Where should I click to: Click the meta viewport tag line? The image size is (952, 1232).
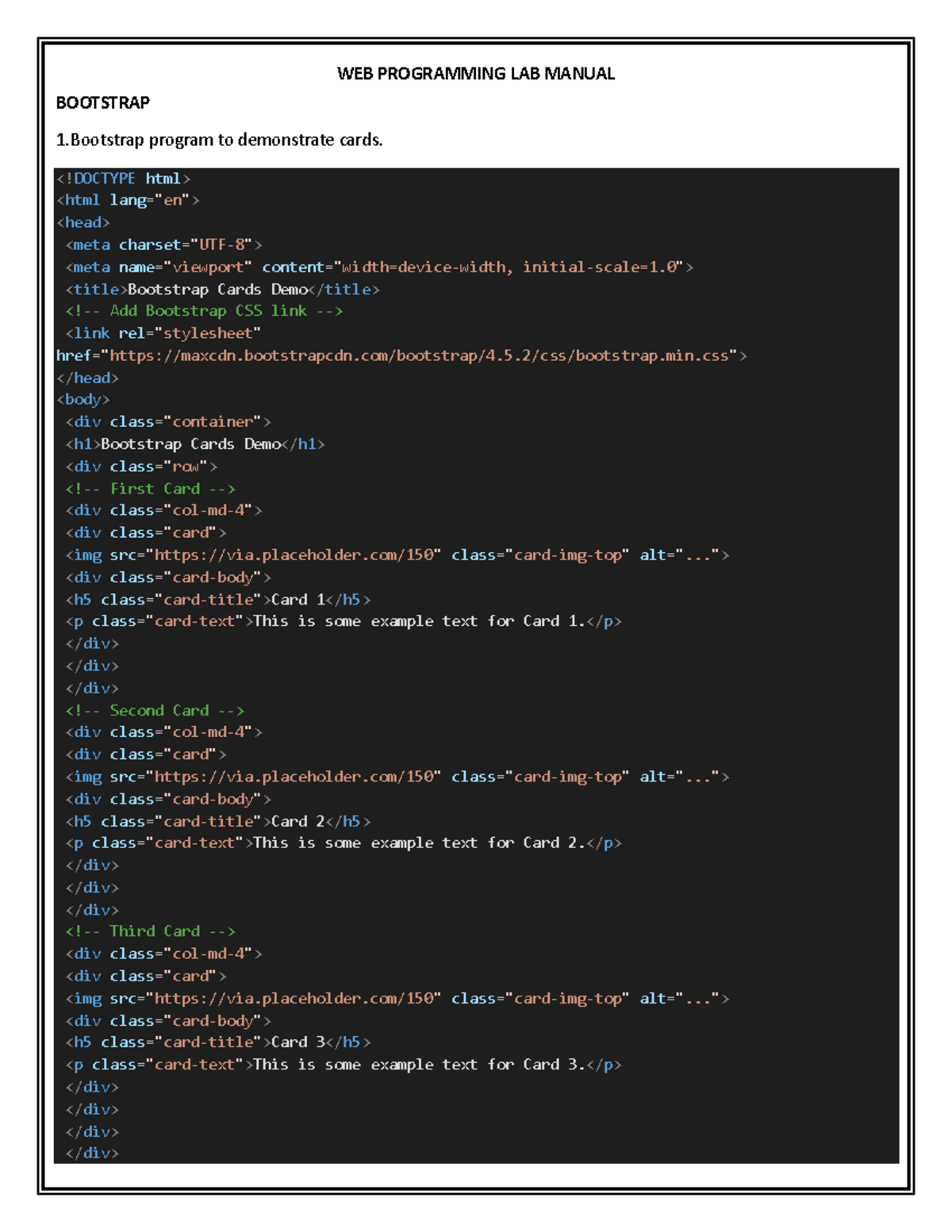pyautogui.click(x=378, y=267)
